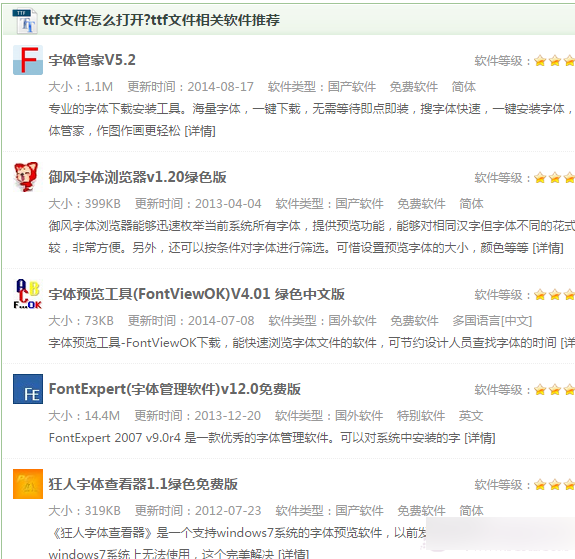This screenshot has width=575, height=559.
Task: Open the 字体管家 red F icon
Action: pyautogui.click(x=28, y=60)
